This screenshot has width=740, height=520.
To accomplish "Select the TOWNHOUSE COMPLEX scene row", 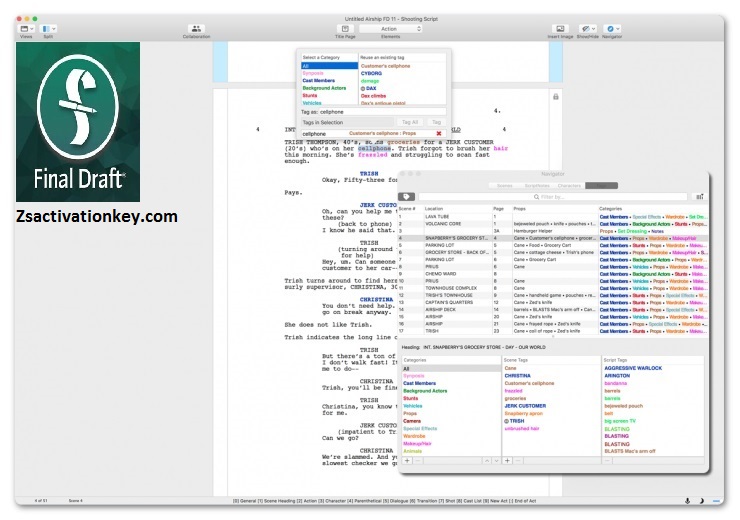I will click(552, 288).
